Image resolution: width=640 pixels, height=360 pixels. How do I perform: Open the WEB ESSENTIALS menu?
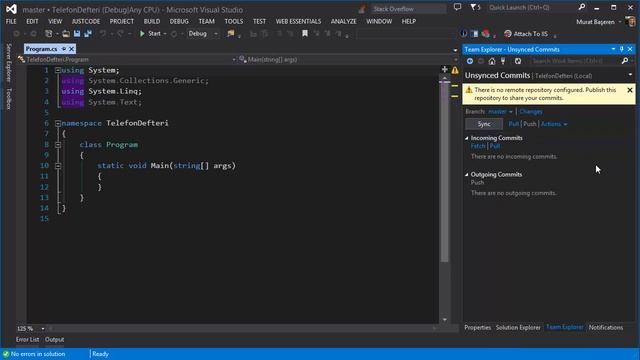298,21
